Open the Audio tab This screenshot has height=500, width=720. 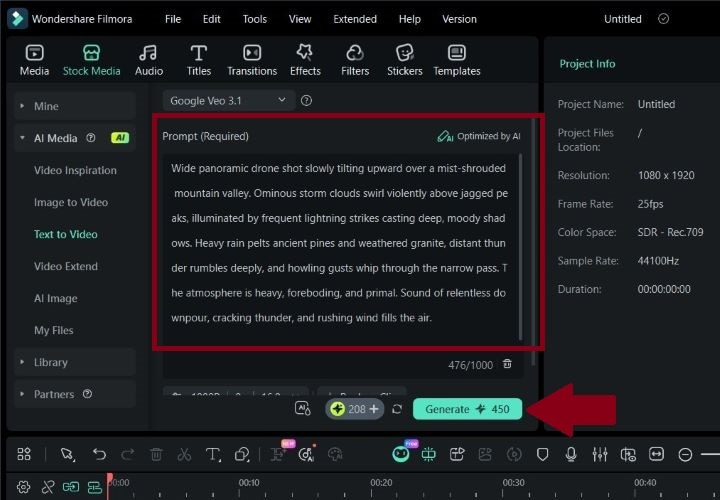(x=149, y=60)
